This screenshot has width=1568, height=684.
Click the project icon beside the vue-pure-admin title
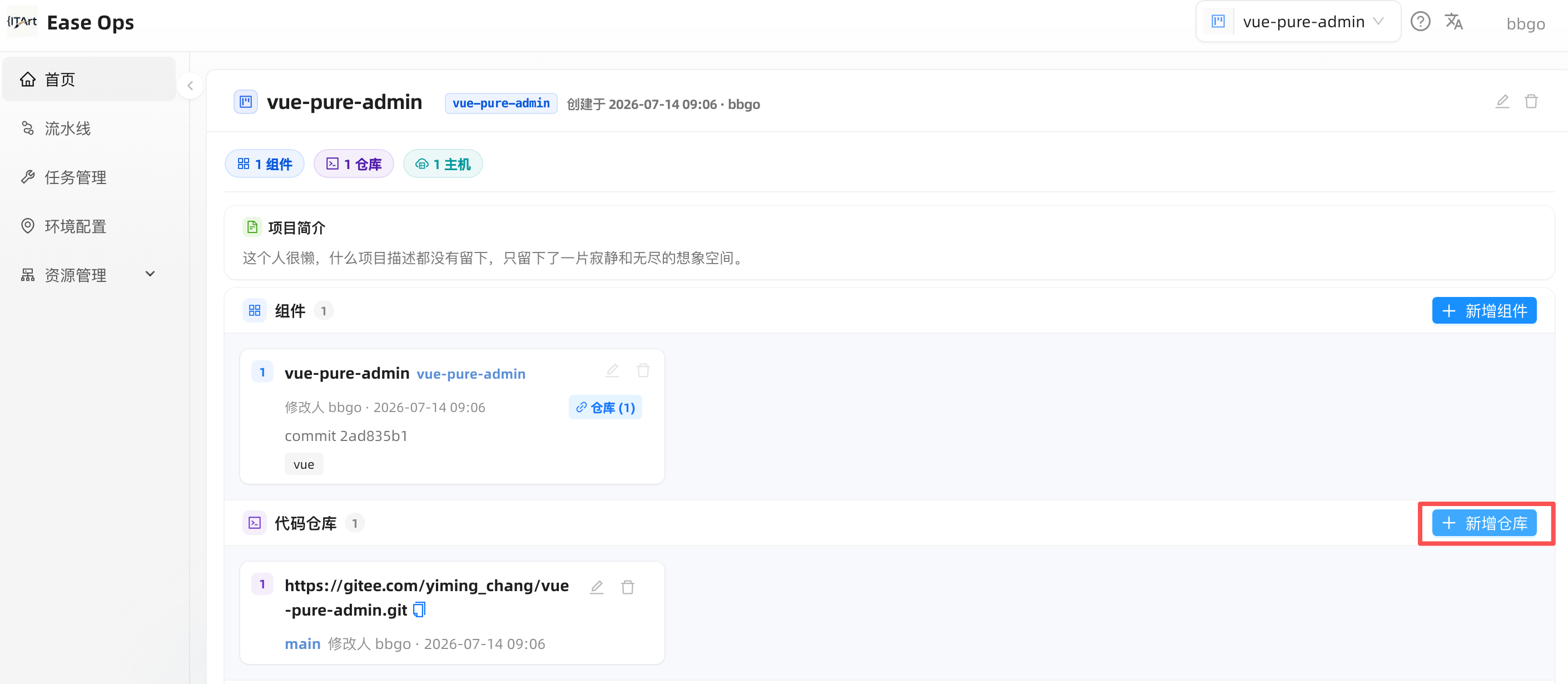point(245,102)
